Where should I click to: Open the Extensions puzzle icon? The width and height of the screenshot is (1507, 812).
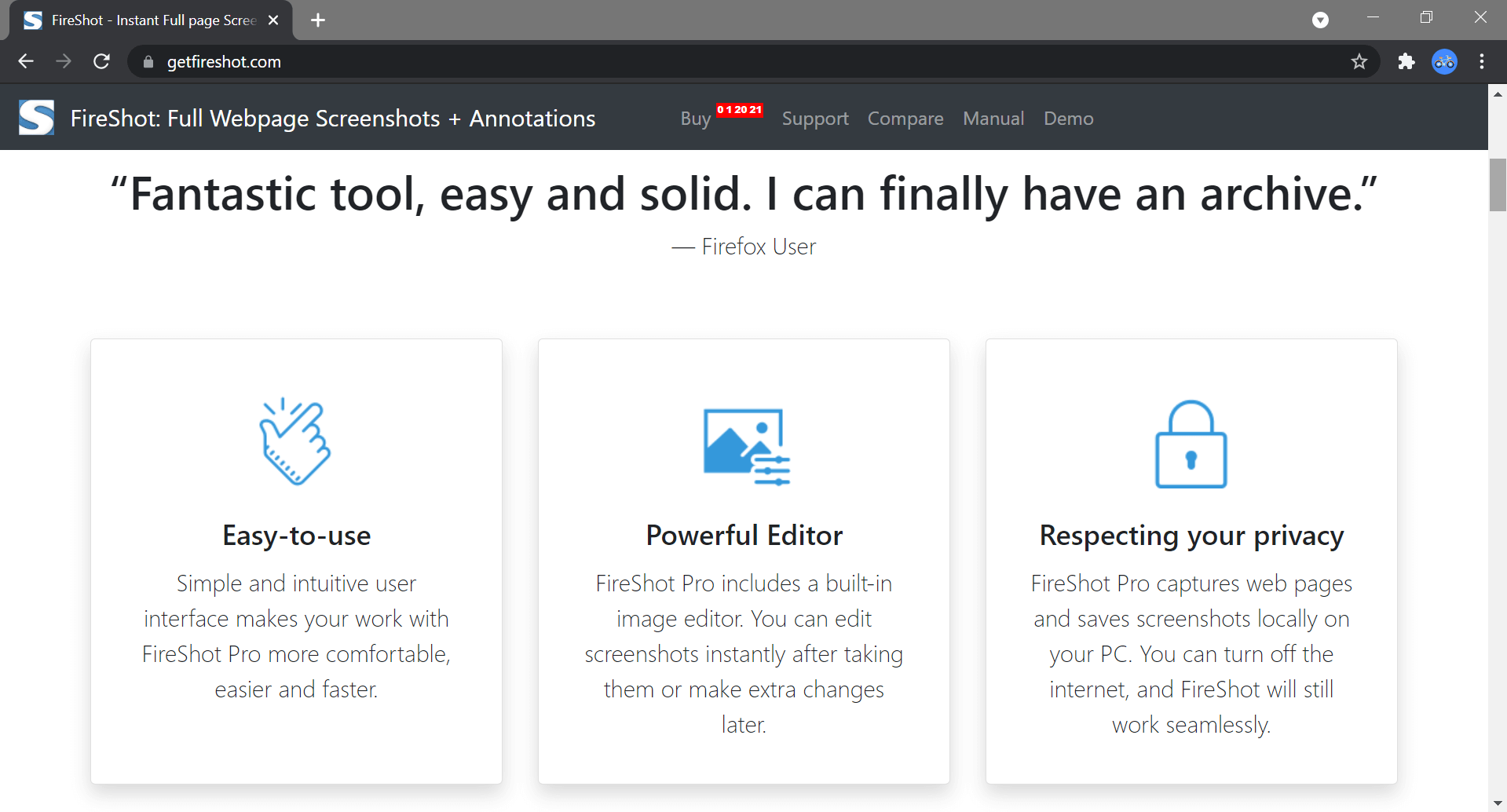tap(1406, 61)
